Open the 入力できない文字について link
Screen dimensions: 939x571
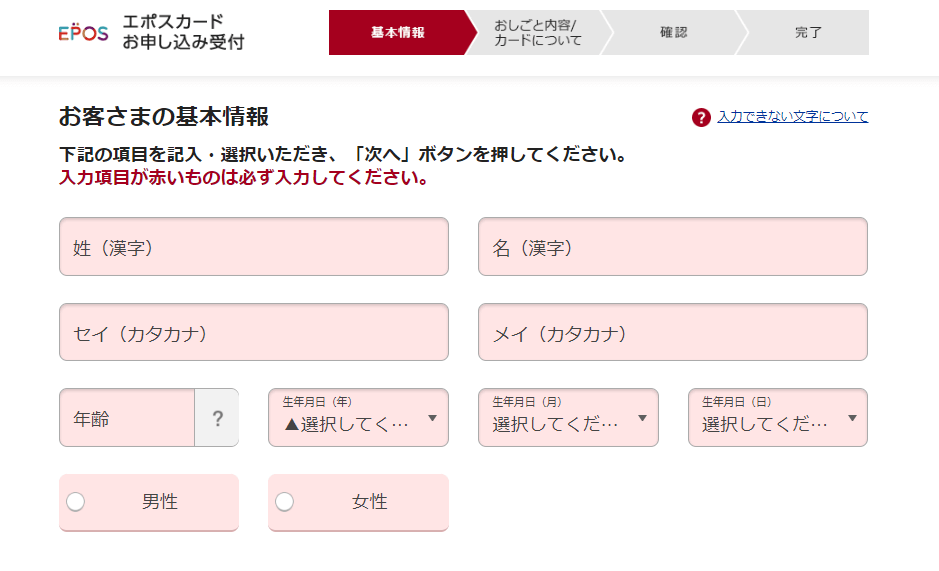click(x=792, y=117)
